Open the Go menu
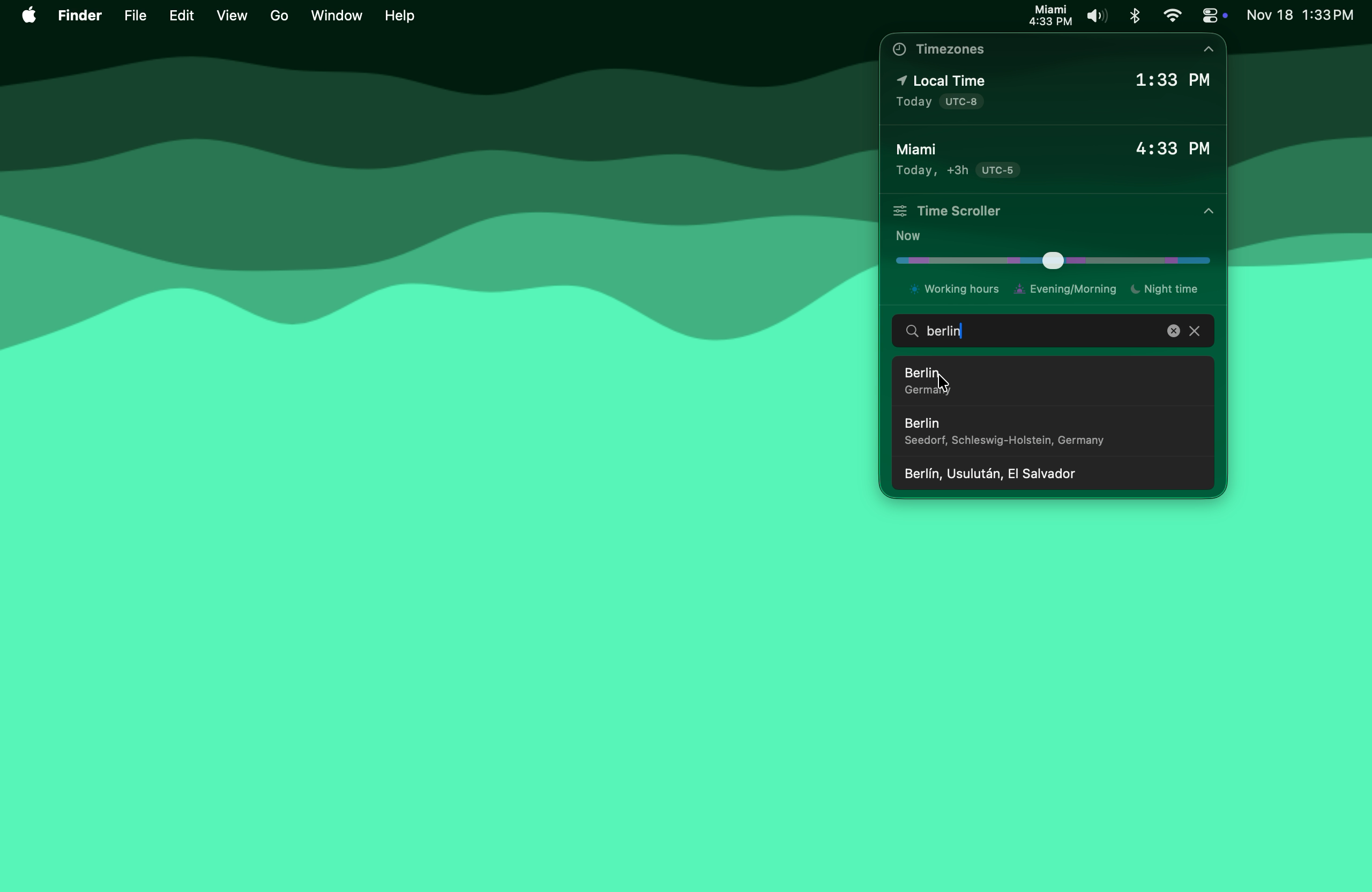The width and height of the screenshot is (1372, 892). tap(279, 15)
